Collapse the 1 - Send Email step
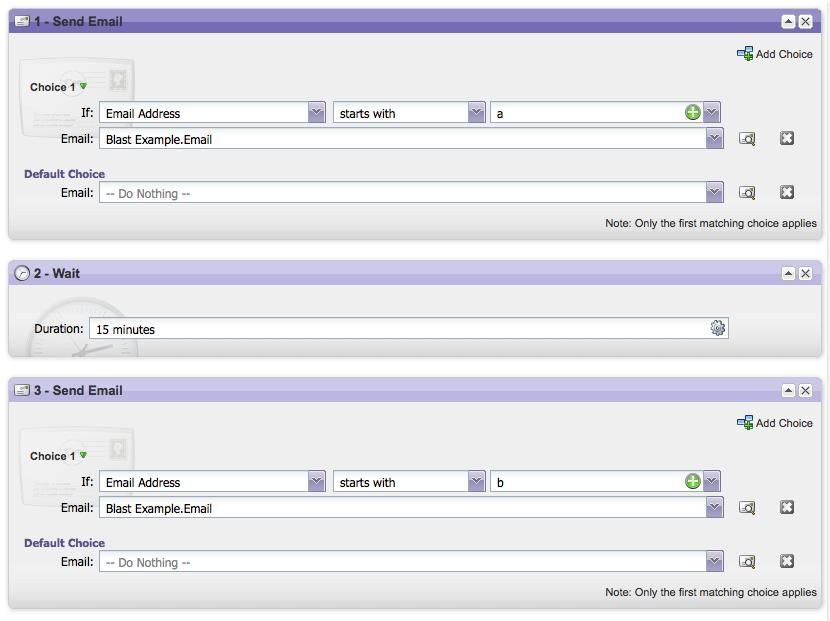 click(788, 21)
